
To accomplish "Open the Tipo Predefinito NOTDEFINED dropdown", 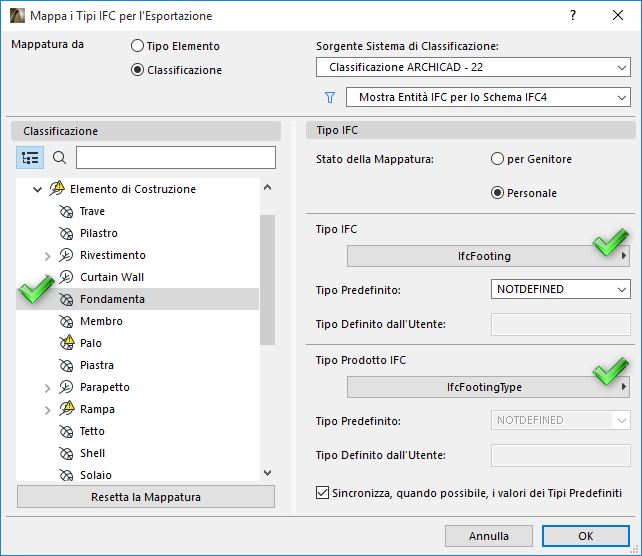I will 561,289.
